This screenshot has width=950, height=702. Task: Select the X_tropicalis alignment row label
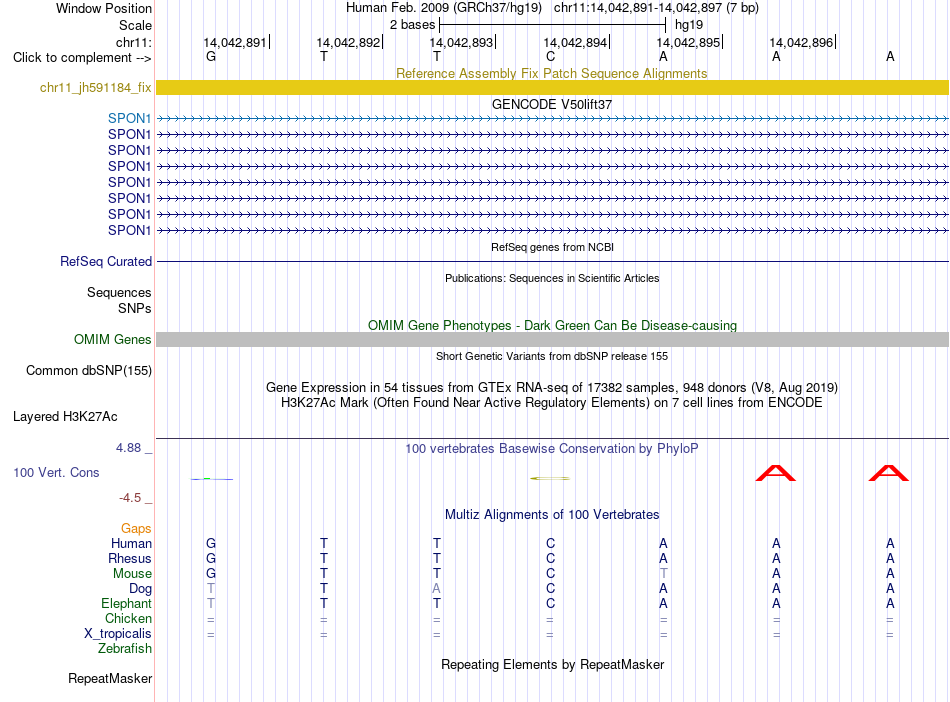point(118,634)
